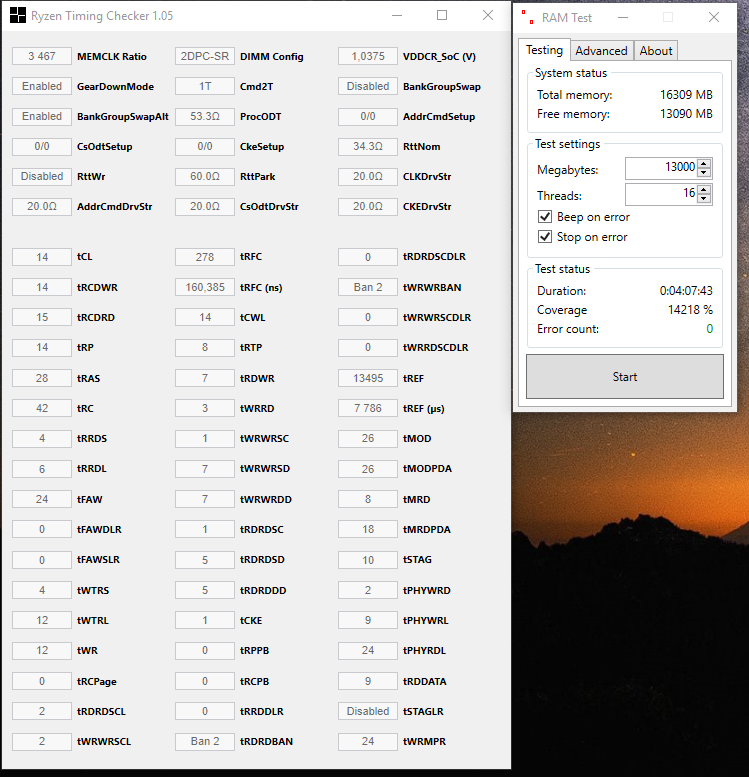Click the tWRMPR value 24
Viewport: 749px width, 777px height.
pos(368,741)
